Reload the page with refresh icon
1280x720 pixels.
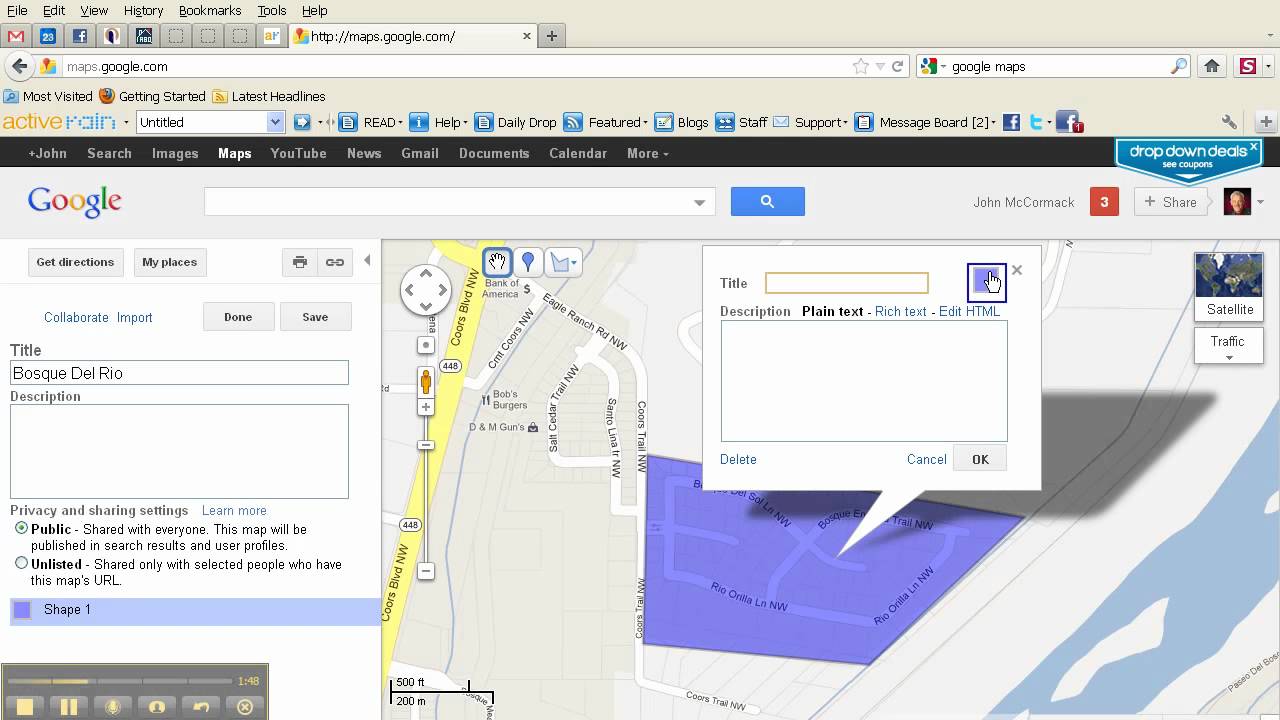pyautogui.click(x=898, y=66)
